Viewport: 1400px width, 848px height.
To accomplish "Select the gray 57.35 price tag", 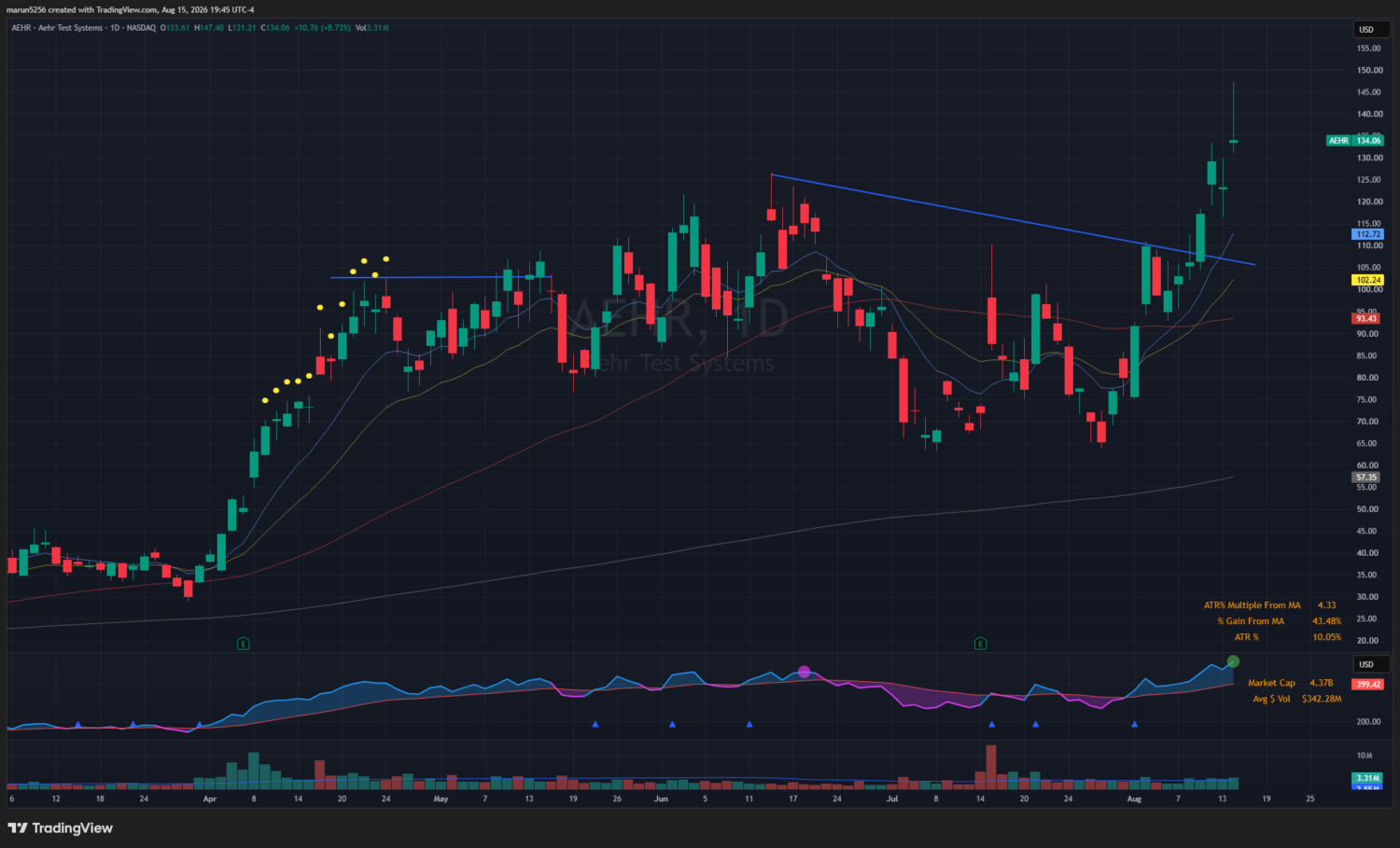I will pyautogui.click(x=1366, y=477).
